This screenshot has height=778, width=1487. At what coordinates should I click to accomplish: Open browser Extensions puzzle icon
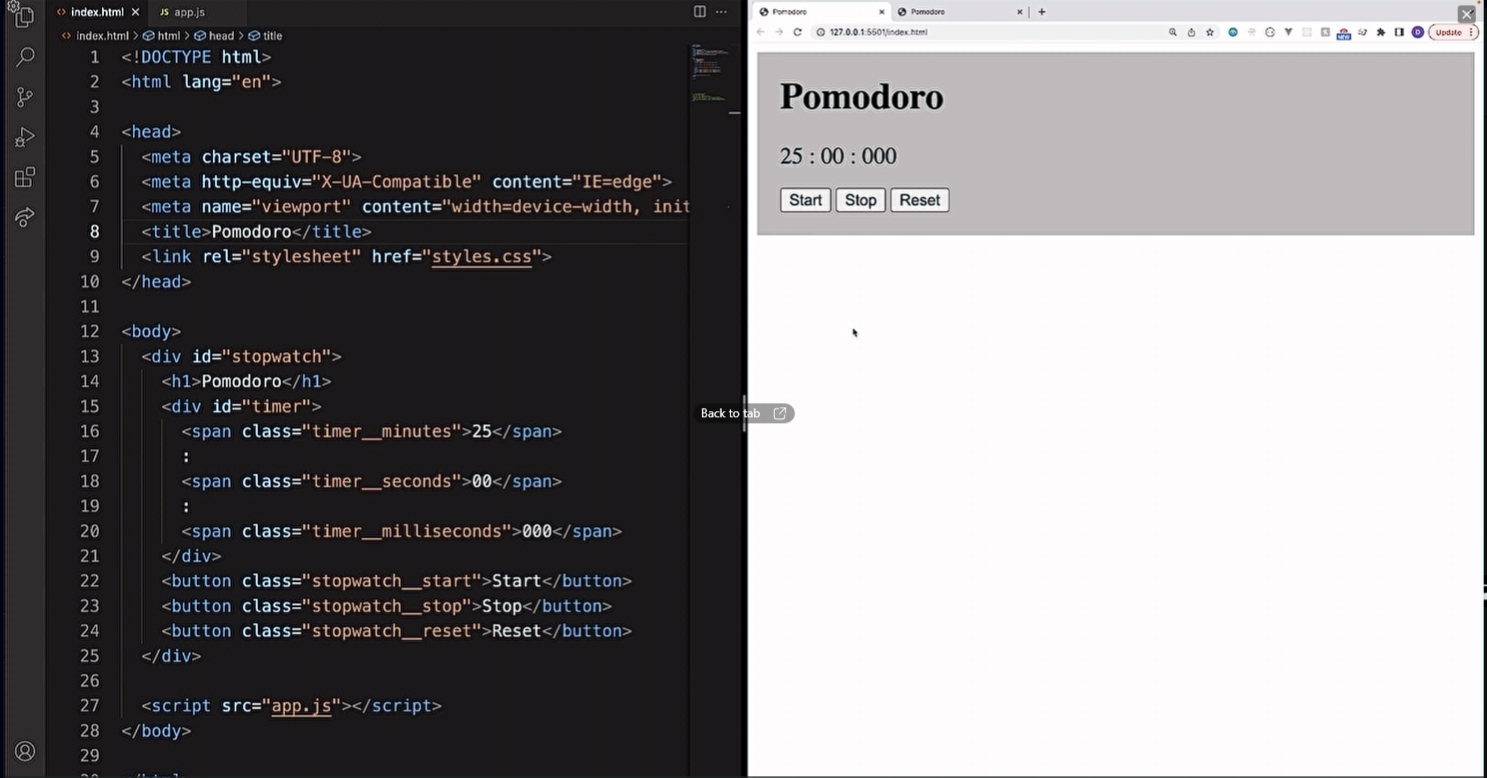tap(1381, 32)
